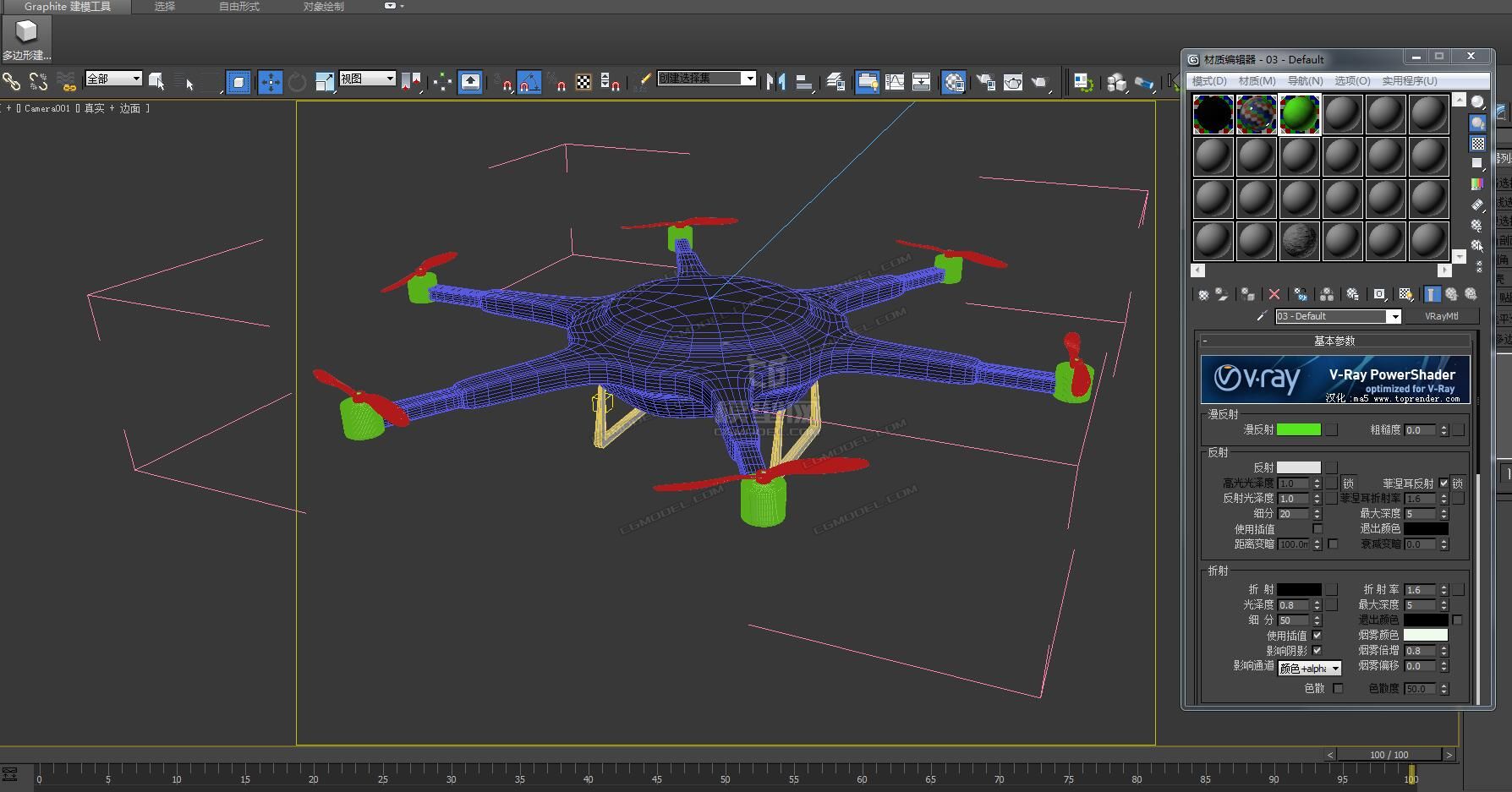Disable 影响阴影 checkbox in refraction
Image resolution: width=1512 pixels, height=792 pixels.
(x=1317, y=651)
